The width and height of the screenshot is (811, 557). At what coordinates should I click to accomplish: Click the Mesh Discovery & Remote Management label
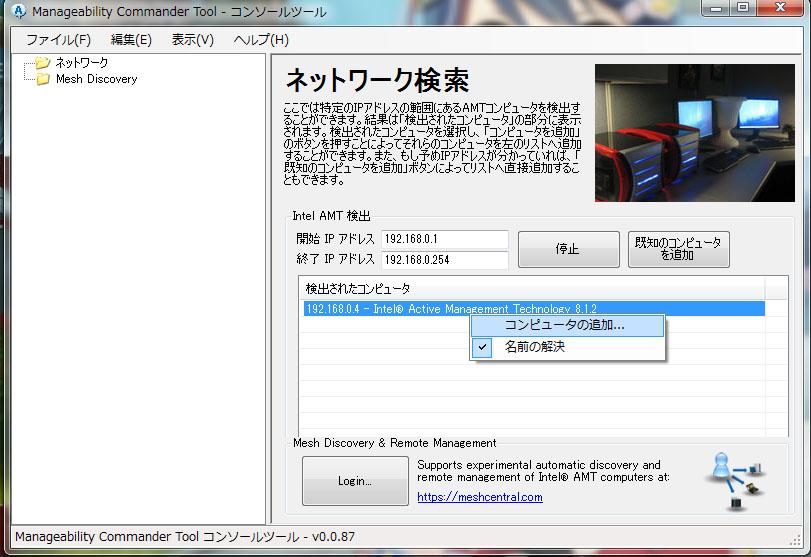click(395, 443)
